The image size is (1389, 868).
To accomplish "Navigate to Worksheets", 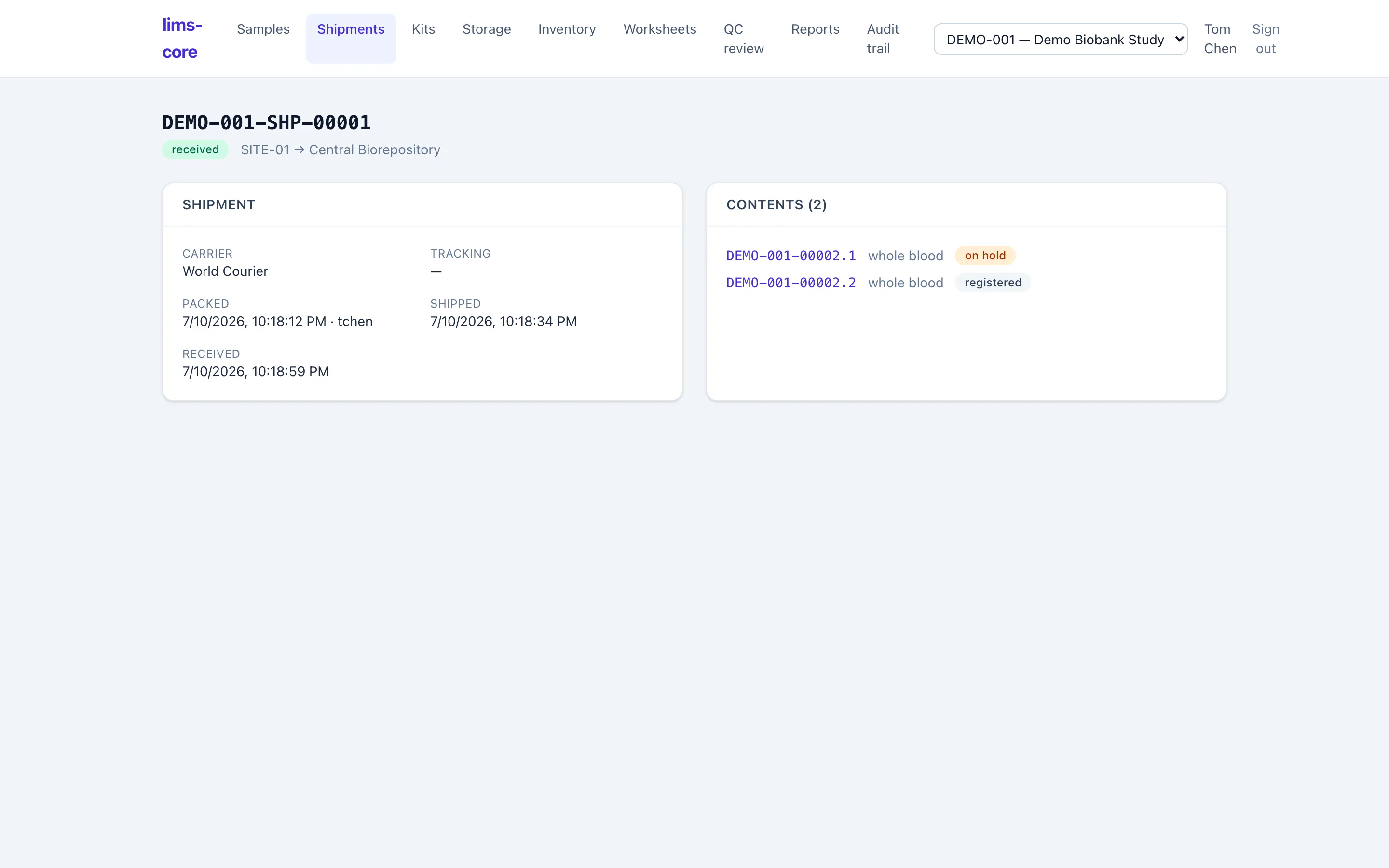I will point(659,29).
